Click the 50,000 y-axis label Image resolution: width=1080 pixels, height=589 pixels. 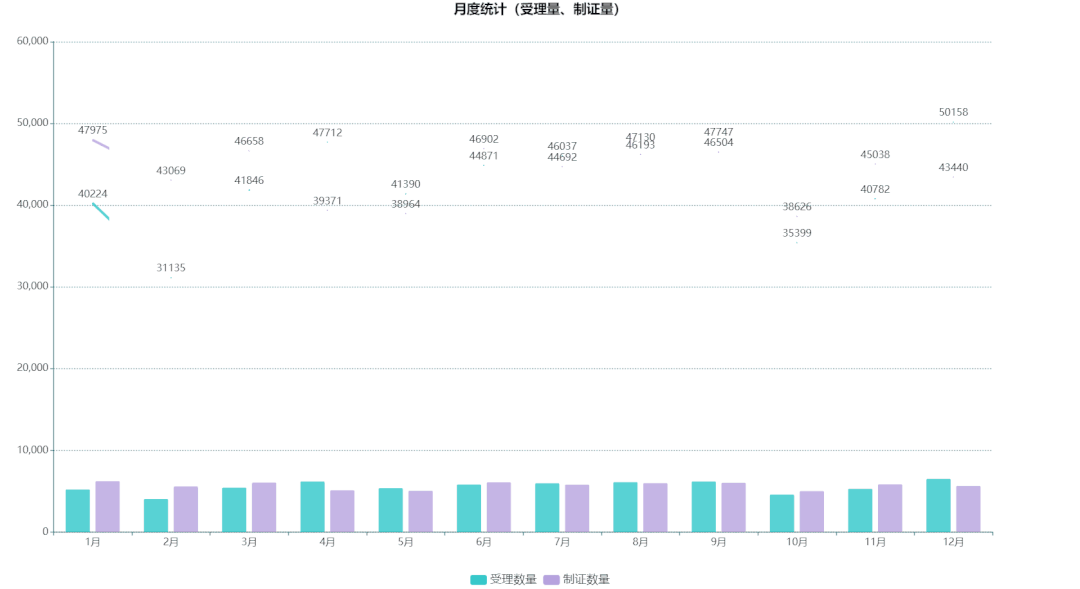32,123
